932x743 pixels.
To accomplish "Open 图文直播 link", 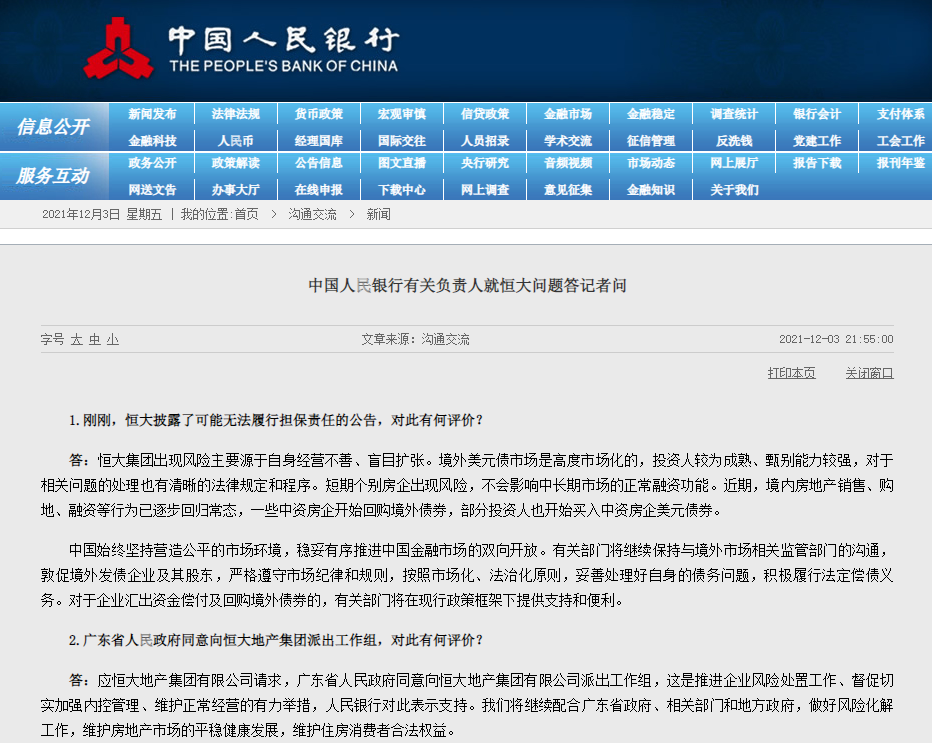I will (402, 163).
